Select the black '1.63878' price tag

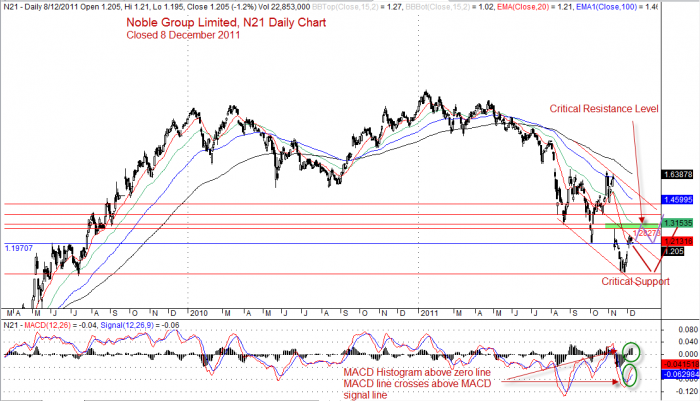pos(678,174)
